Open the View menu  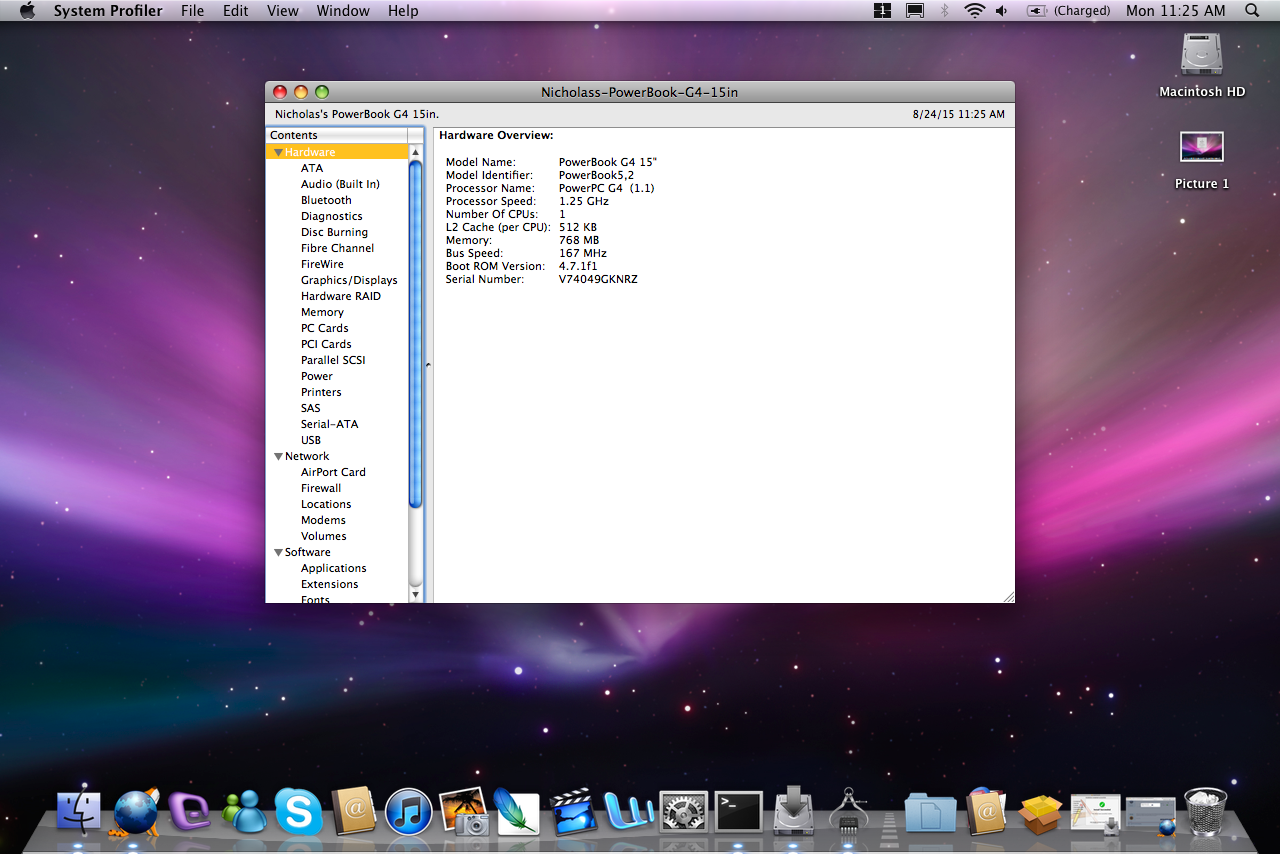[283, 11]
